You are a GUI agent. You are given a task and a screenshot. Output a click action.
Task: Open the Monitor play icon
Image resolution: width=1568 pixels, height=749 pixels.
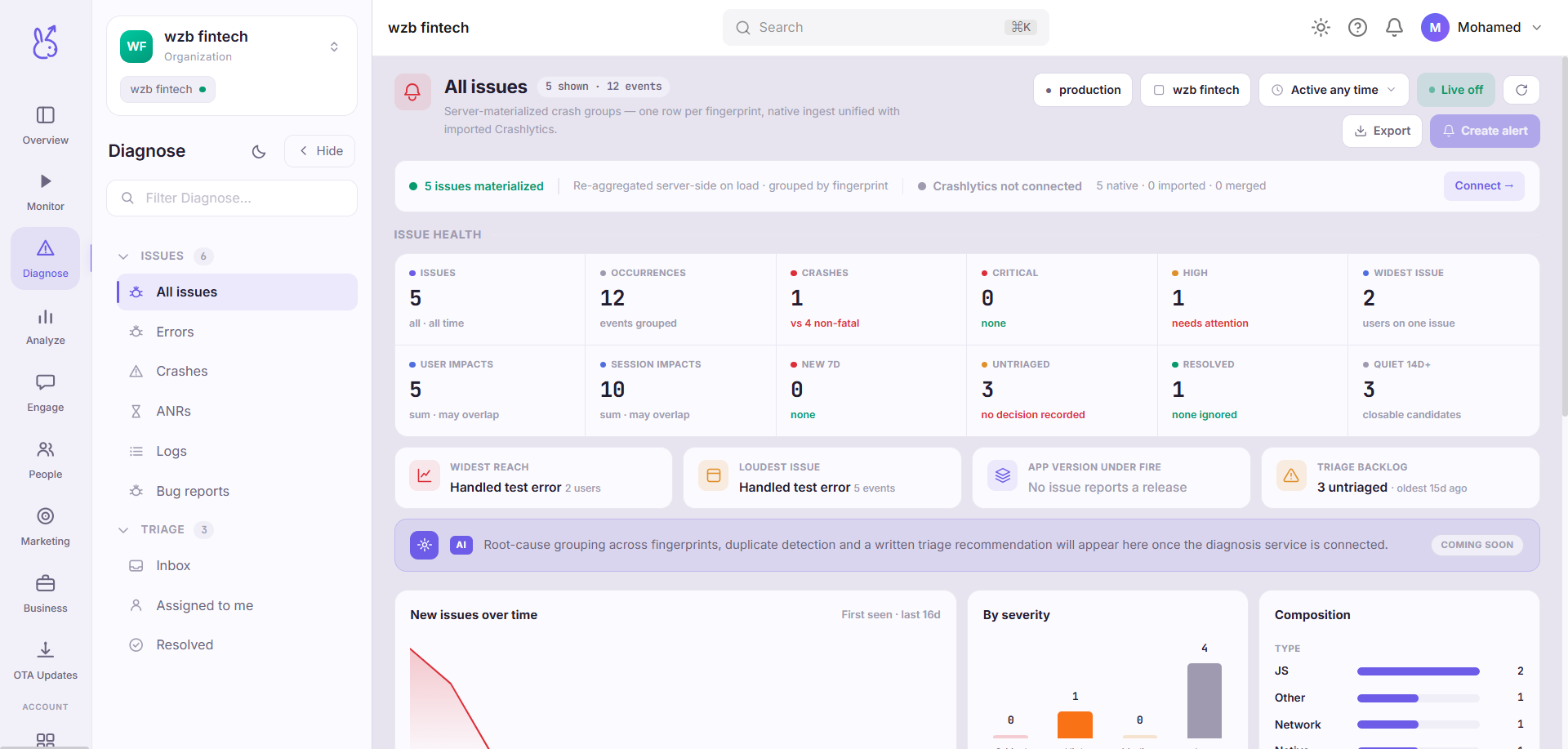[x=46, y=181]
